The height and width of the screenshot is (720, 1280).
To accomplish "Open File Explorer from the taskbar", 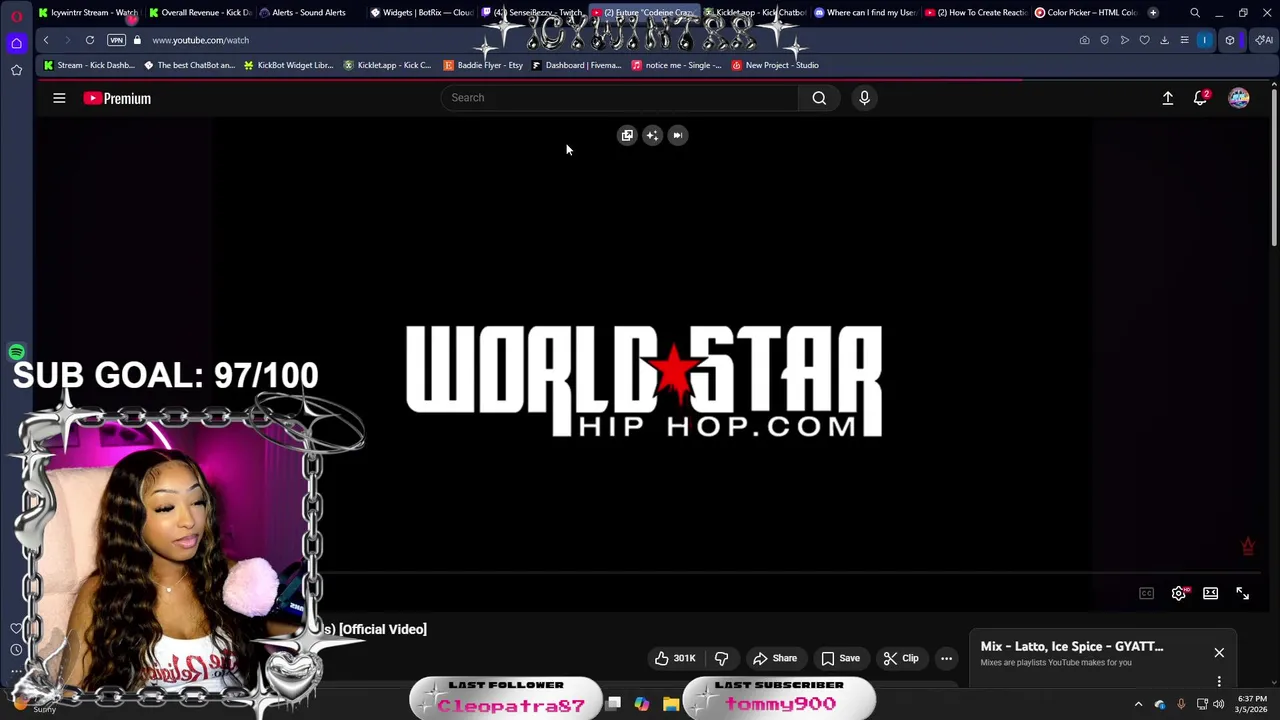I will (x=671, y=704).
